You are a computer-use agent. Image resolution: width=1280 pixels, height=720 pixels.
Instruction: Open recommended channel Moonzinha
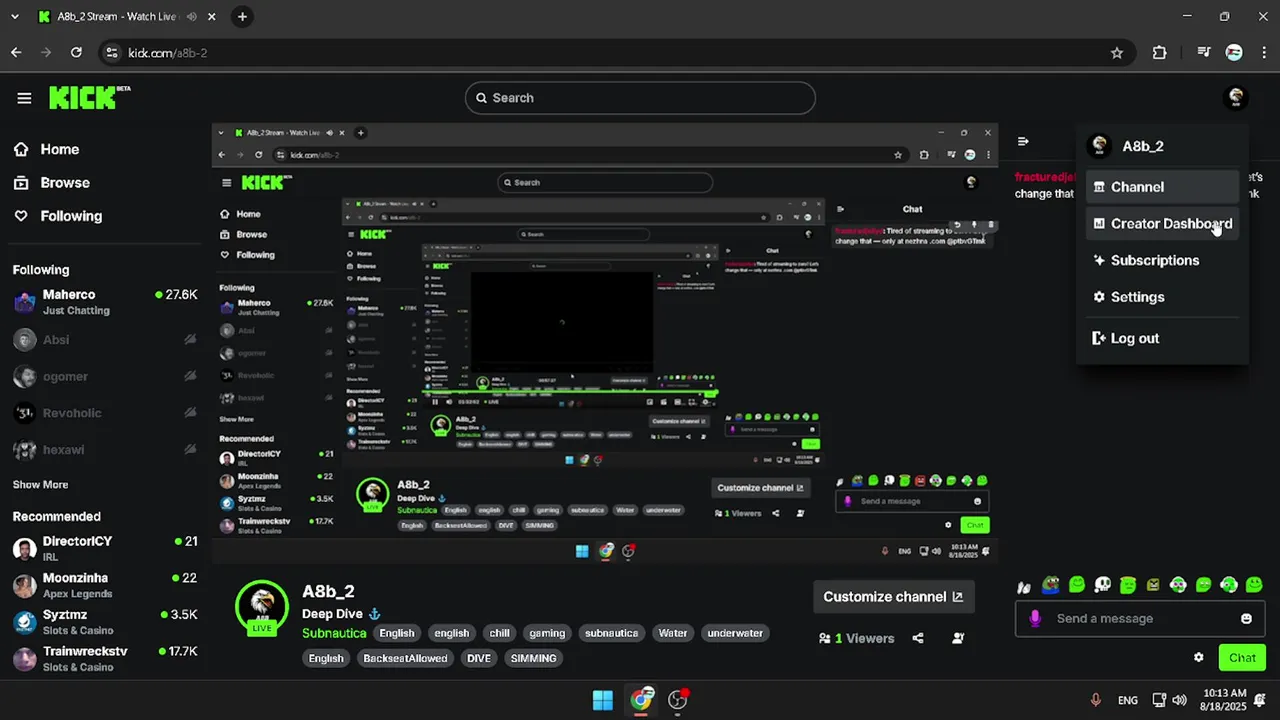click(x=105, y=585)
